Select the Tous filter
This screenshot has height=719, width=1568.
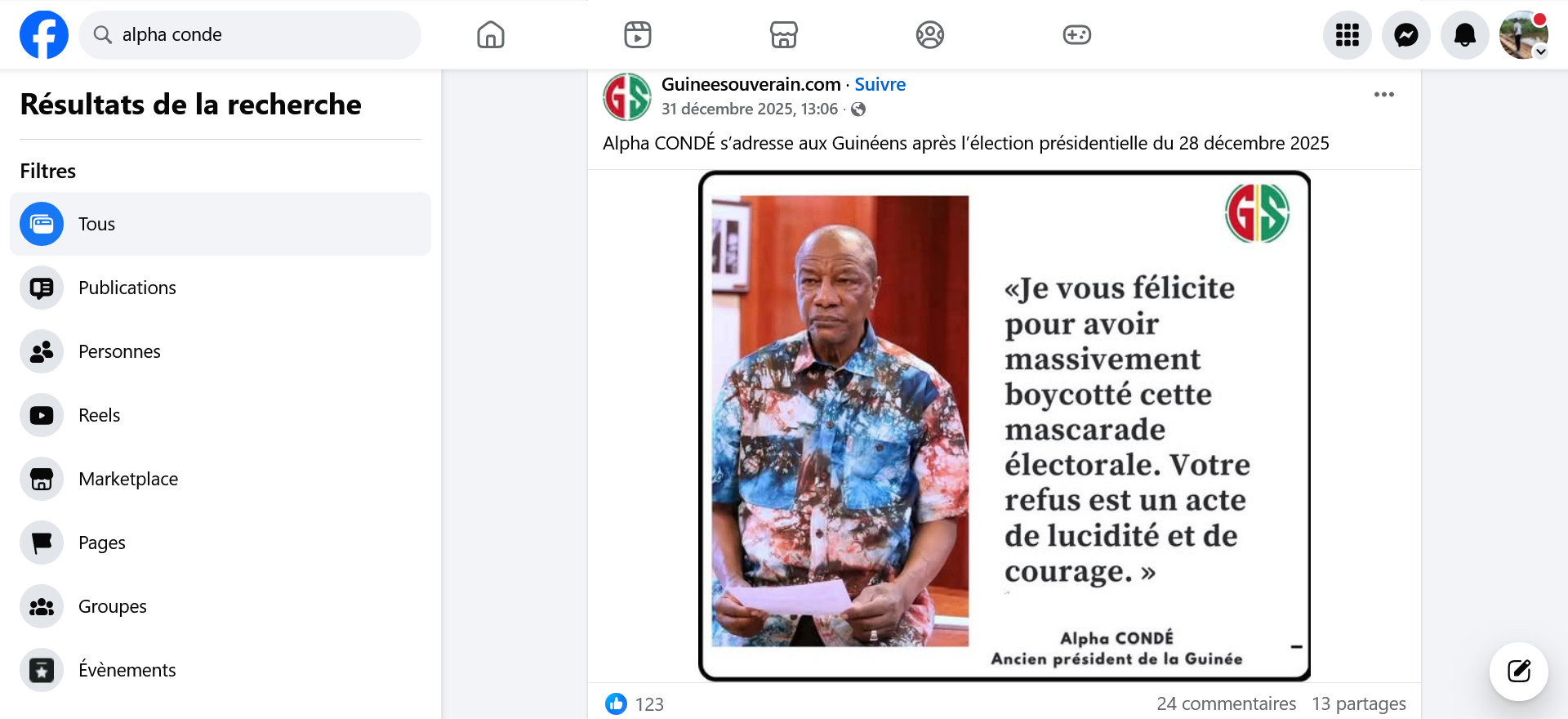220,224
